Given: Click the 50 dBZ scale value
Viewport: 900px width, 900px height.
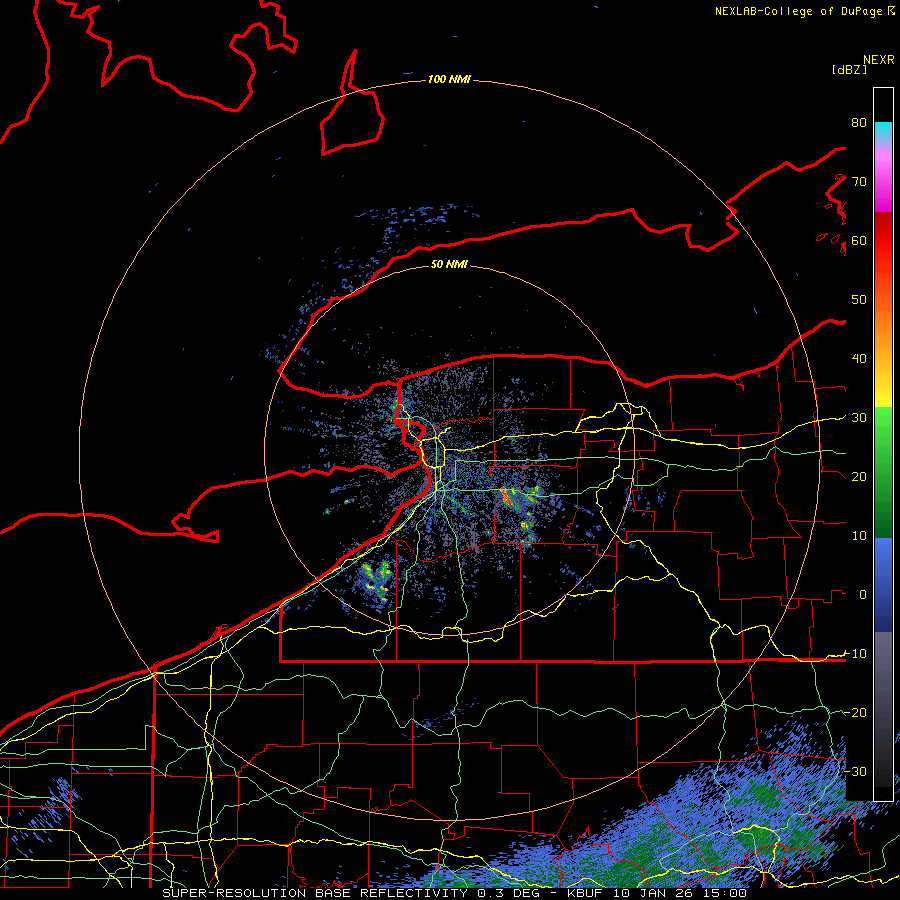Looking at the screenshot, I should [x=859, y=300].
